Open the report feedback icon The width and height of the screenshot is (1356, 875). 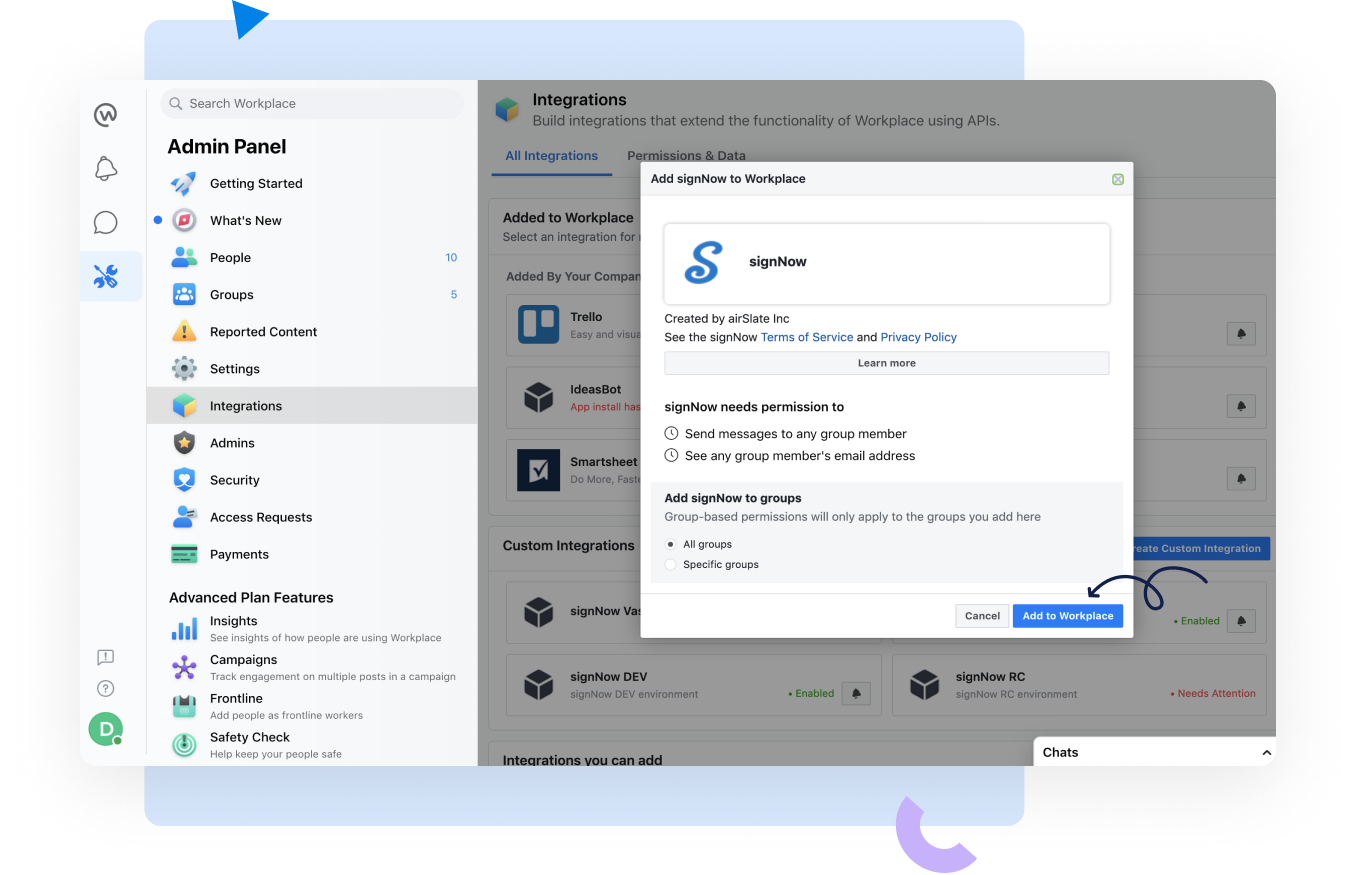(105, 657)
